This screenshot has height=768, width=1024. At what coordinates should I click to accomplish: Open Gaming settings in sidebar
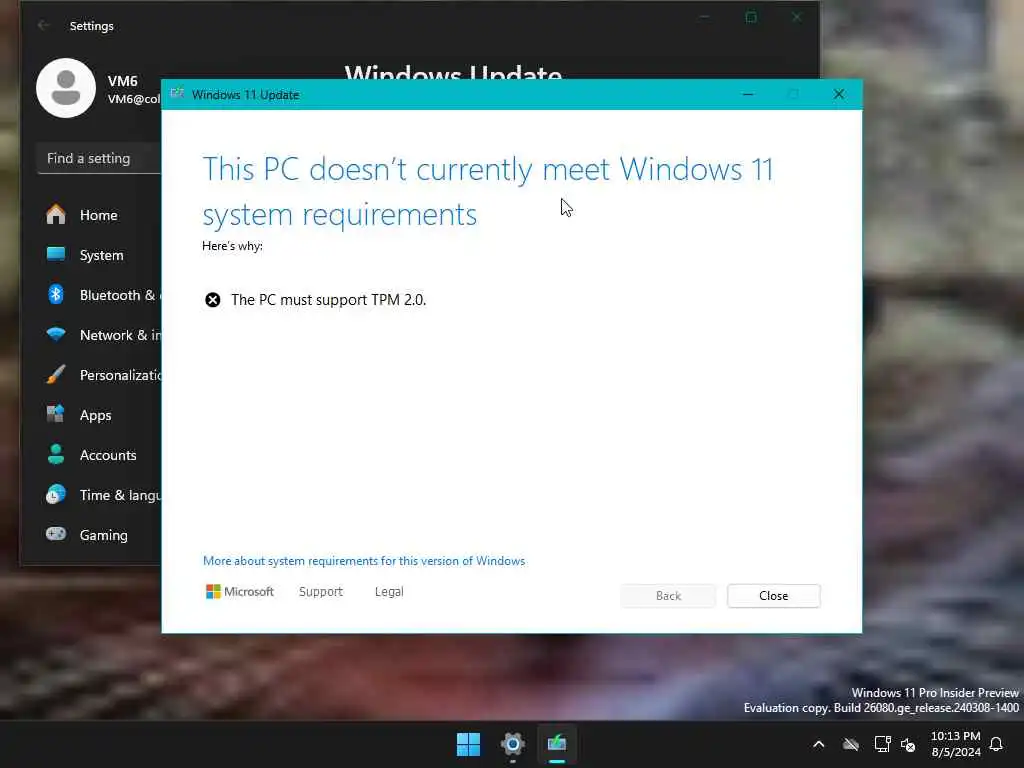pyautogui.click(x=98, y=535)
